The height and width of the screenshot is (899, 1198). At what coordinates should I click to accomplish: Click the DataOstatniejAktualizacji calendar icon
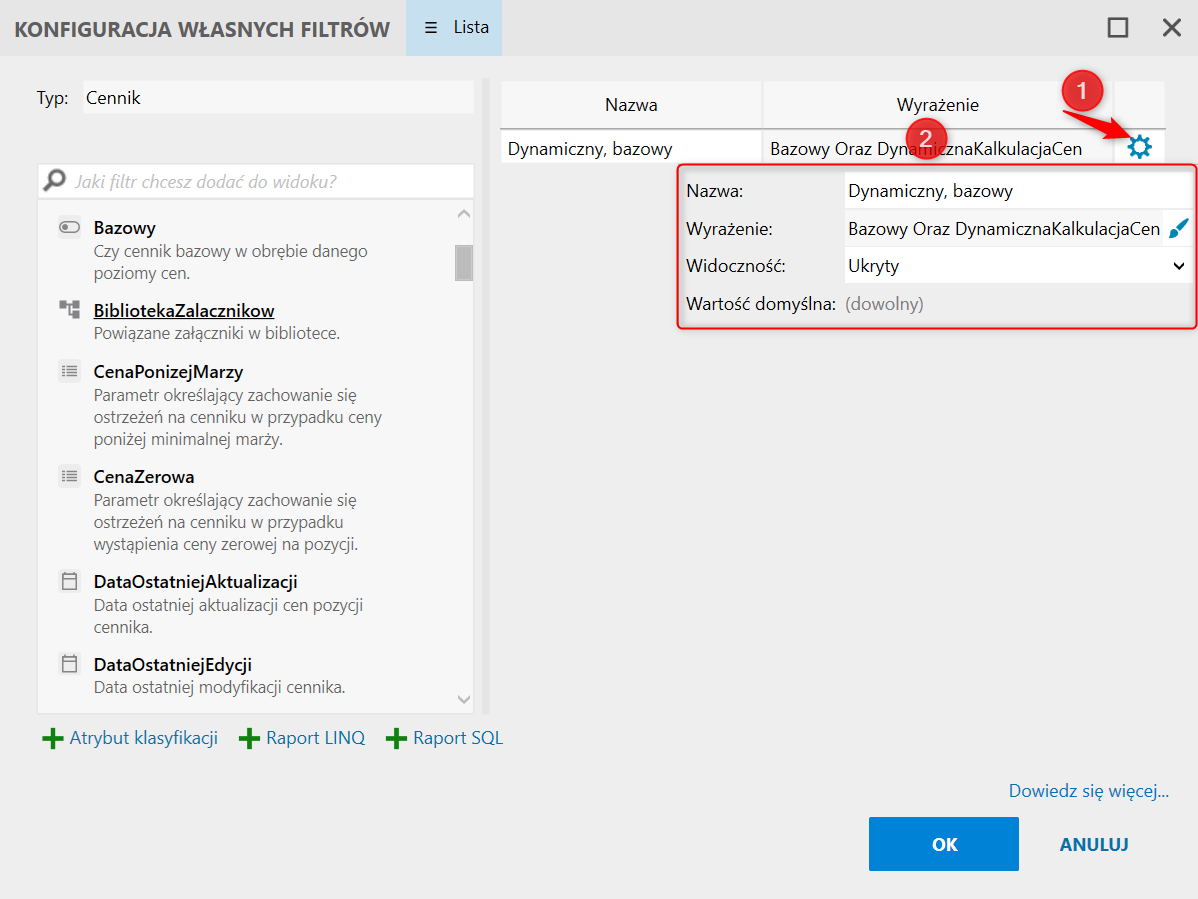(x=69, y=581)
